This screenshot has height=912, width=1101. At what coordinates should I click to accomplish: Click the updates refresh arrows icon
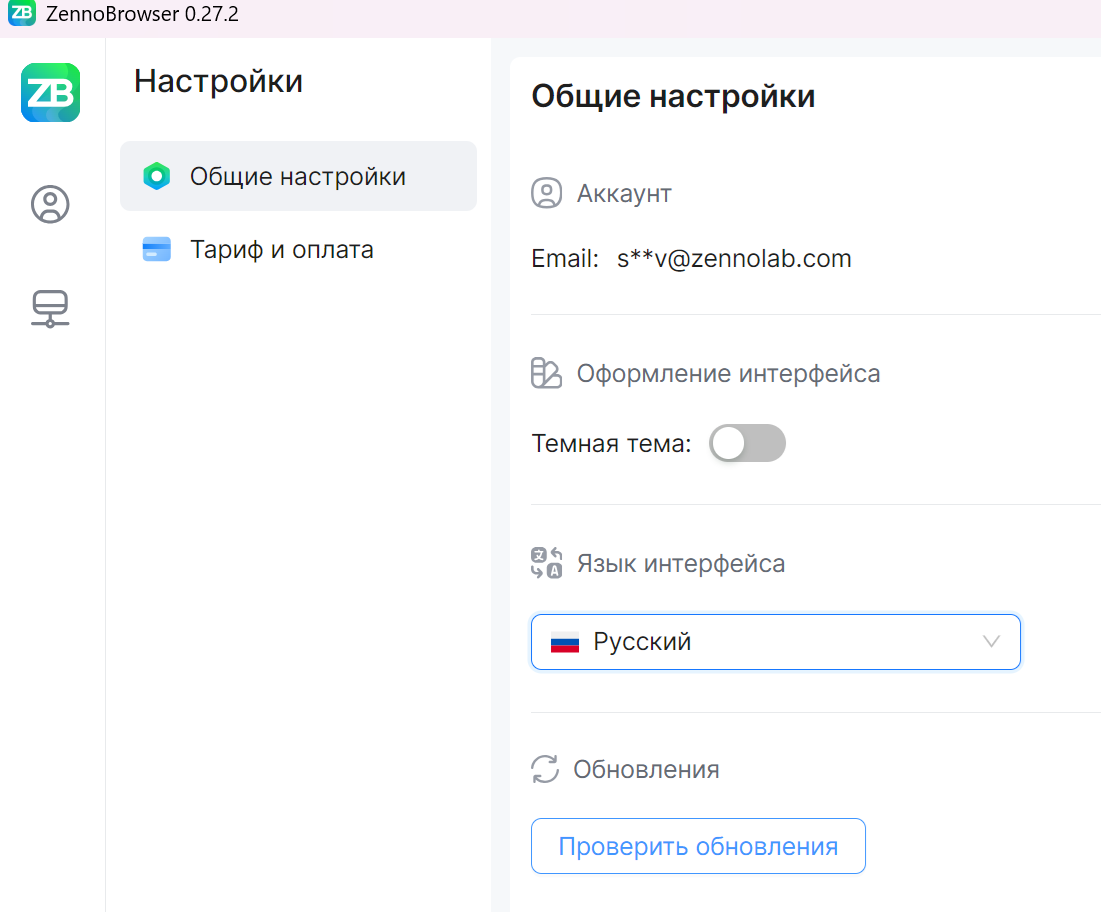coord(545,769)
